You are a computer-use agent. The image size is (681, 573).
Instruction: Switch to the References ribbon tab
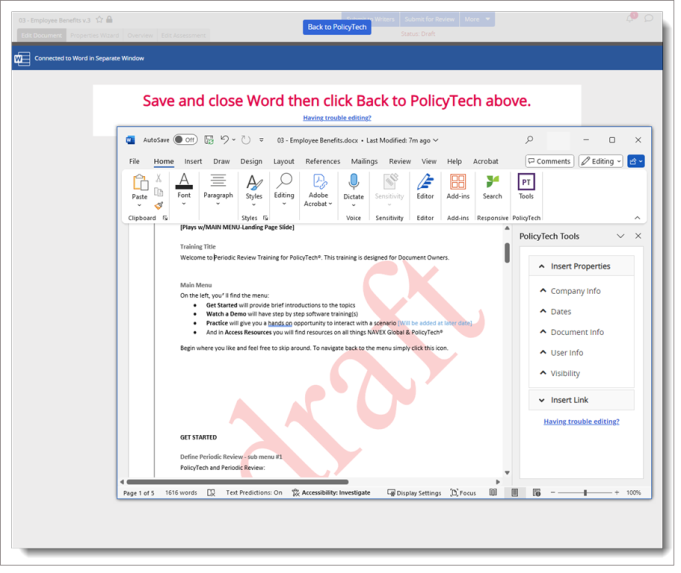click(x=323, y=161)
